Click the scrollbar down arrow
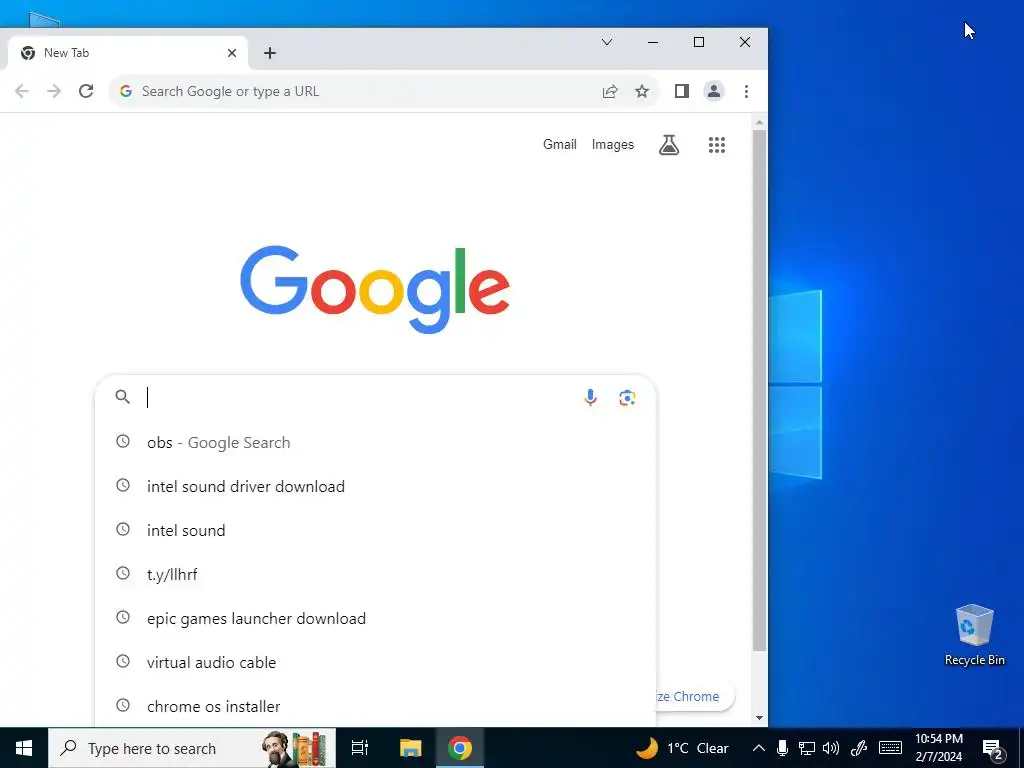The width and height of the screenshot is (1024, 768). tap(760, 718)
